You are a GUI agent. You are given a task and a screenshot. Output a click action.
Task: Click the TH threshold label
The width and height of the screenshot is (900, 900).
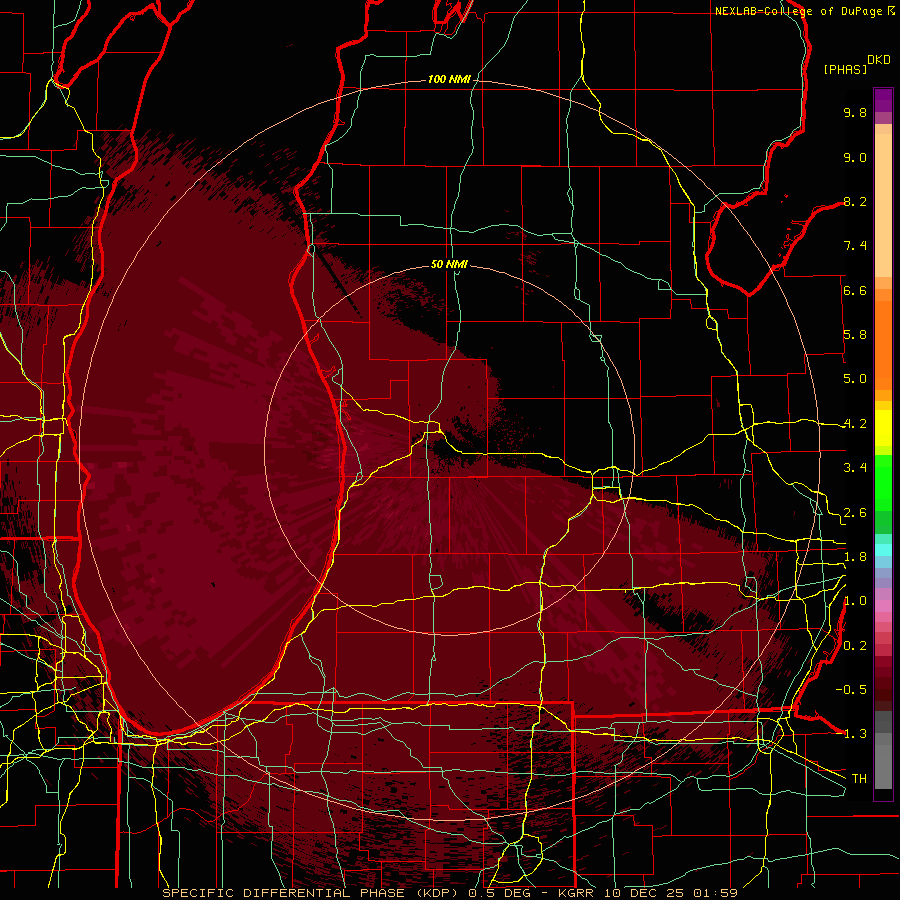pyautogui.click(x=859, y=779)
